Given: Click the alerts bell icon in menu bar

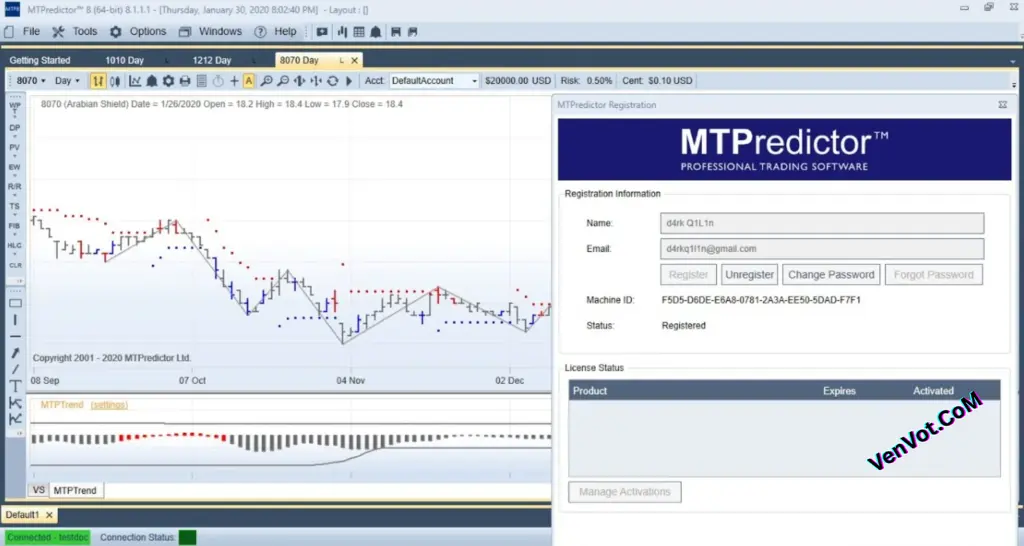Looking at the screenshot, I should point(376,31).
